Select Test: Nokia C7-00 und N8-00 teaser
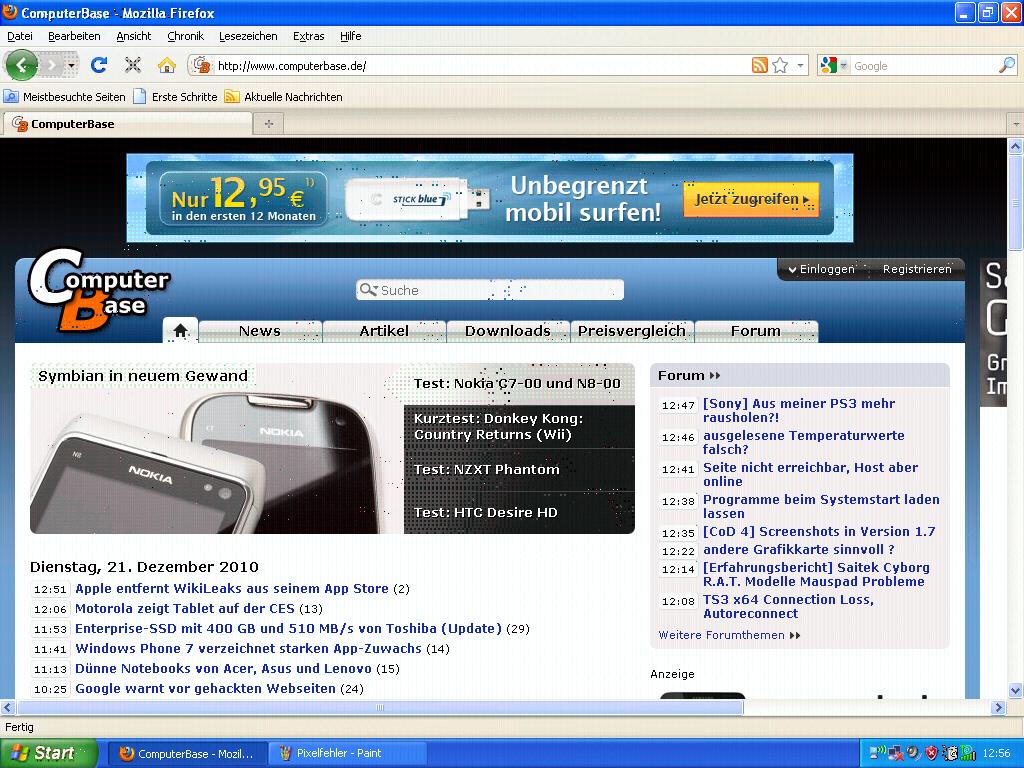This screenshot has width=1024, height=768. coord(518,384)
